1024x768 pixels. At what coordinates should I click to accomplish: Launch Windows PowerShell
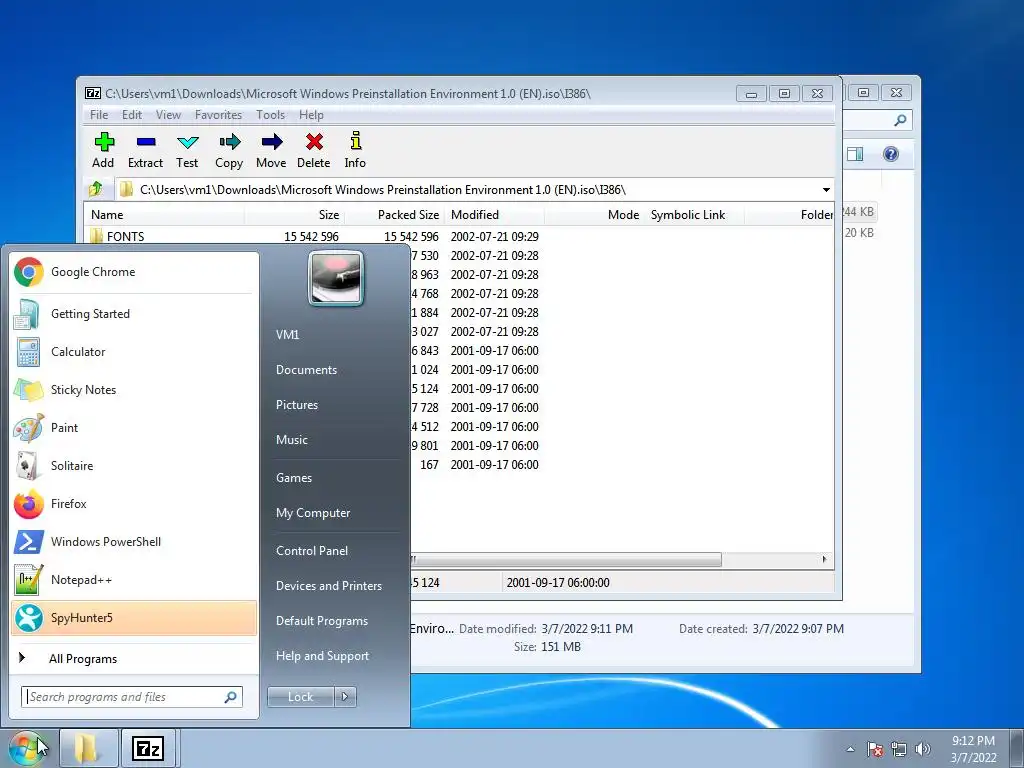click(134, 542)
